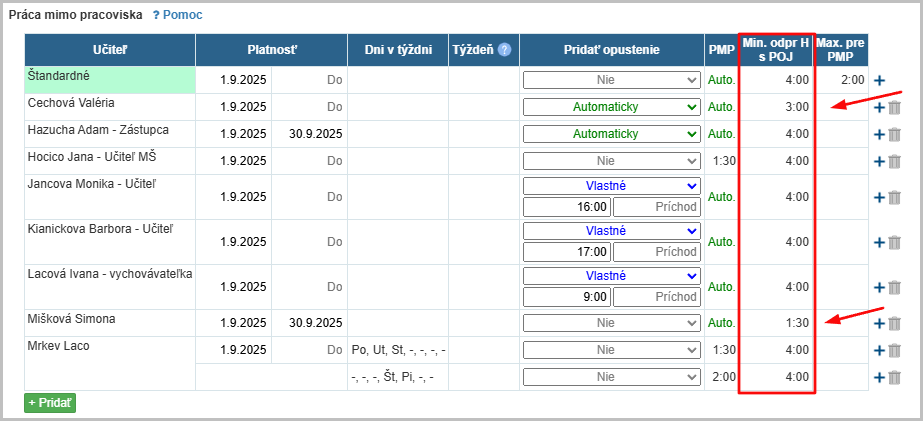Click the plus icon in Štandardné row
923x421 pixels.
point(879,80)
